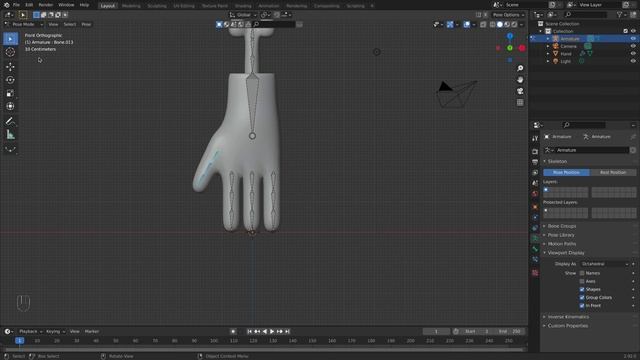Select the Scale tool
The height and width of the screenshot is (360, 640).
point(11,93)
